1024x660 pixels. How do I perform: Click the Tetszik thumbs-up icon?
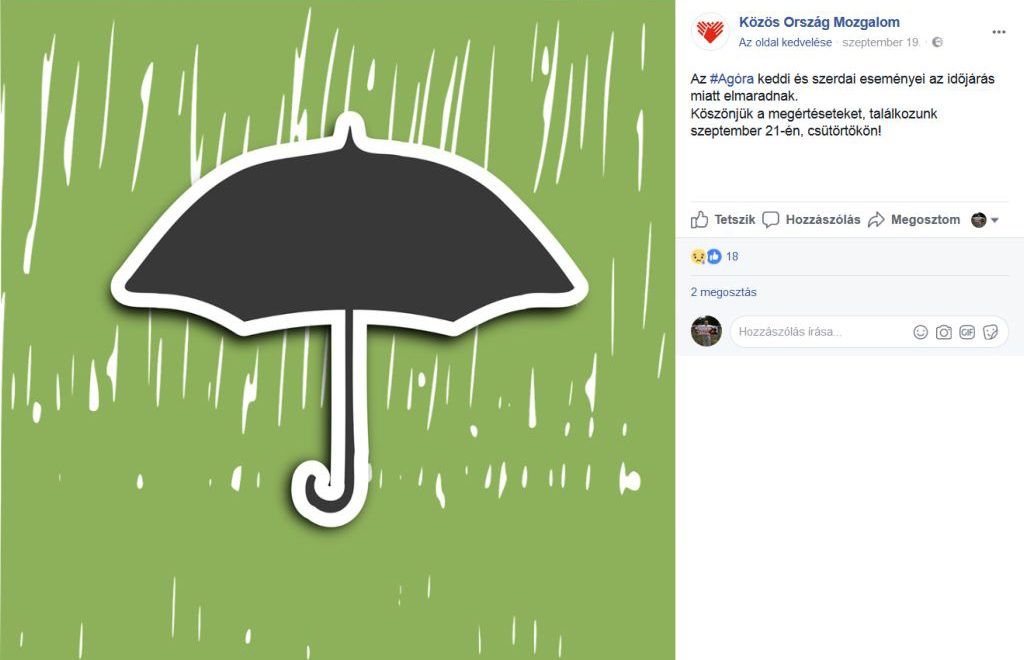tap(699, 220)
